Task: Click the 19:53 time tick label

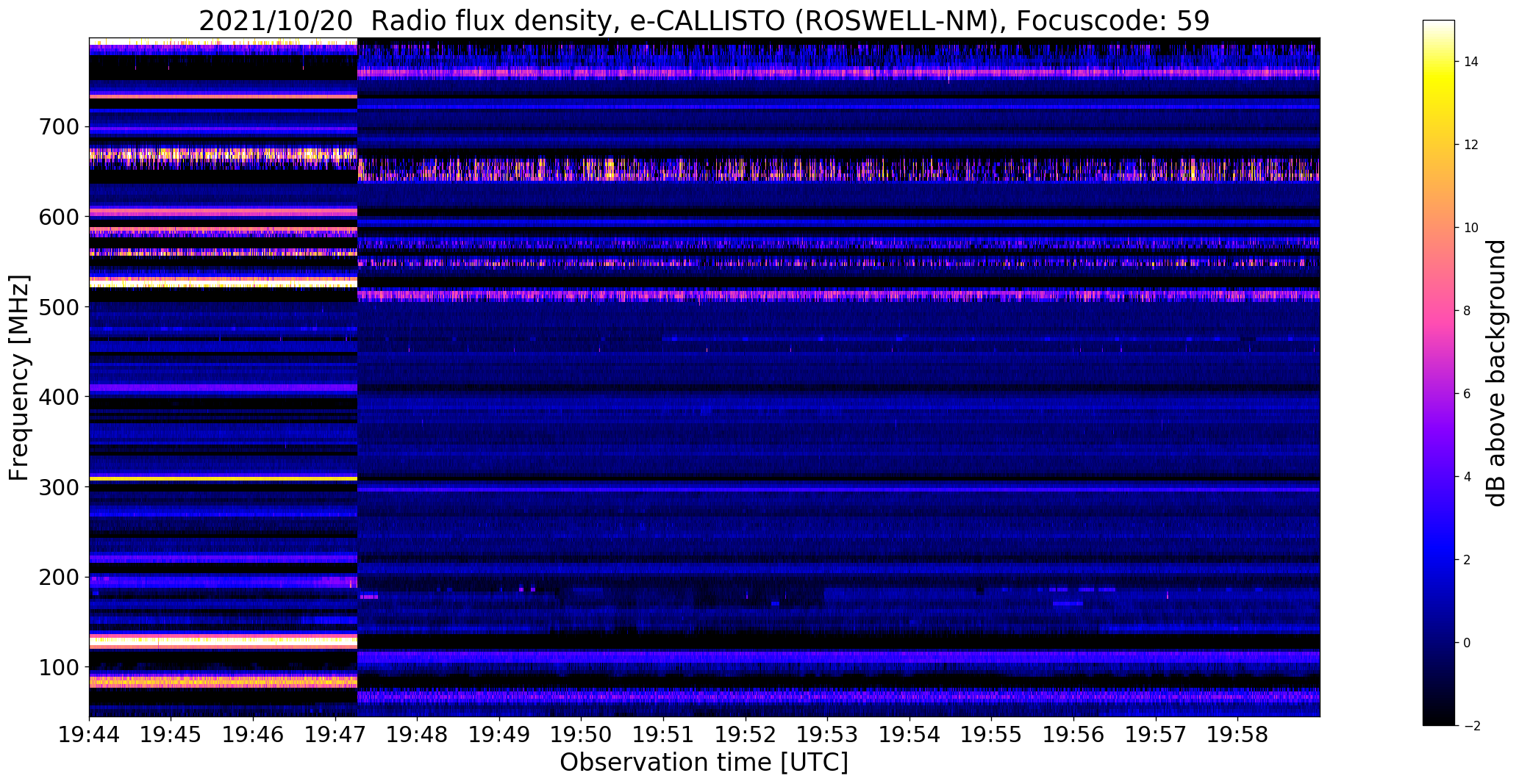Action: [x=827, y=735]
